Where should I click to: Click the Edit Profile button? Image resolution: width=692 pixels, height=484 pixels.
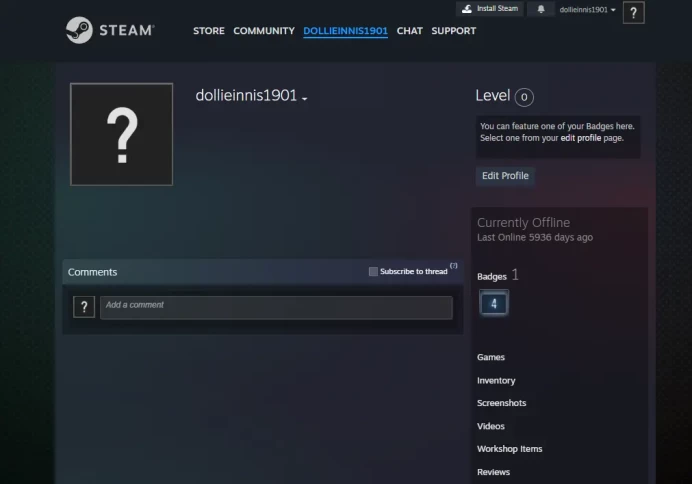505,176
